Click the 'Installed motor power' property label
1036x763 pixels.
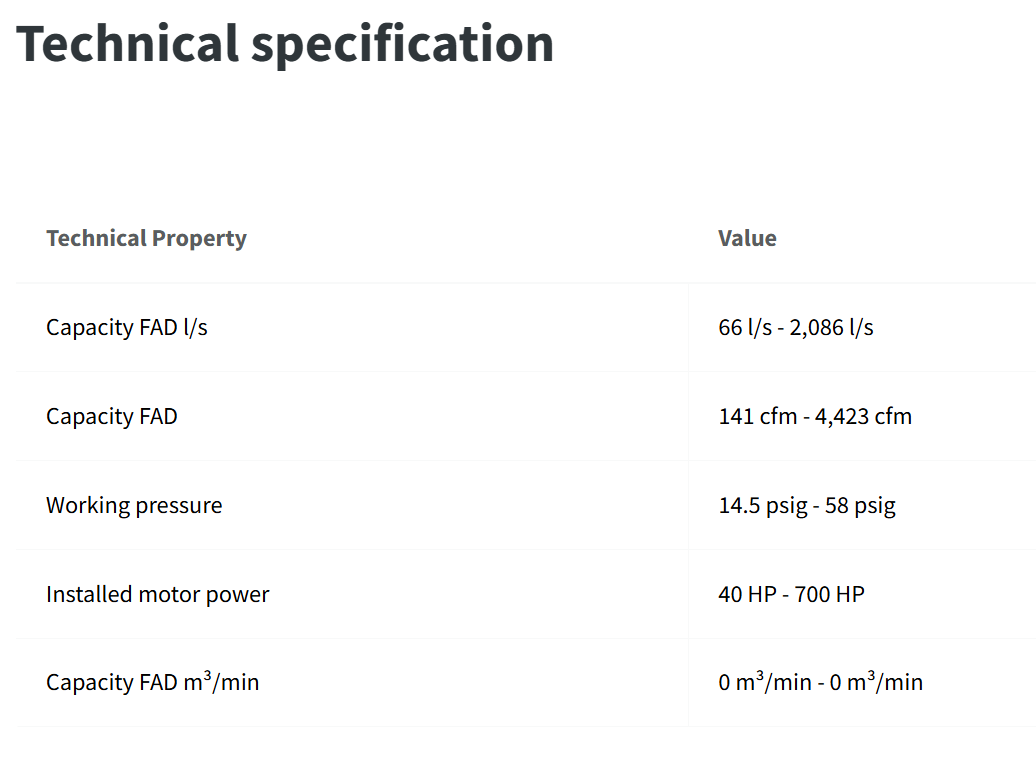coord(158,594)
